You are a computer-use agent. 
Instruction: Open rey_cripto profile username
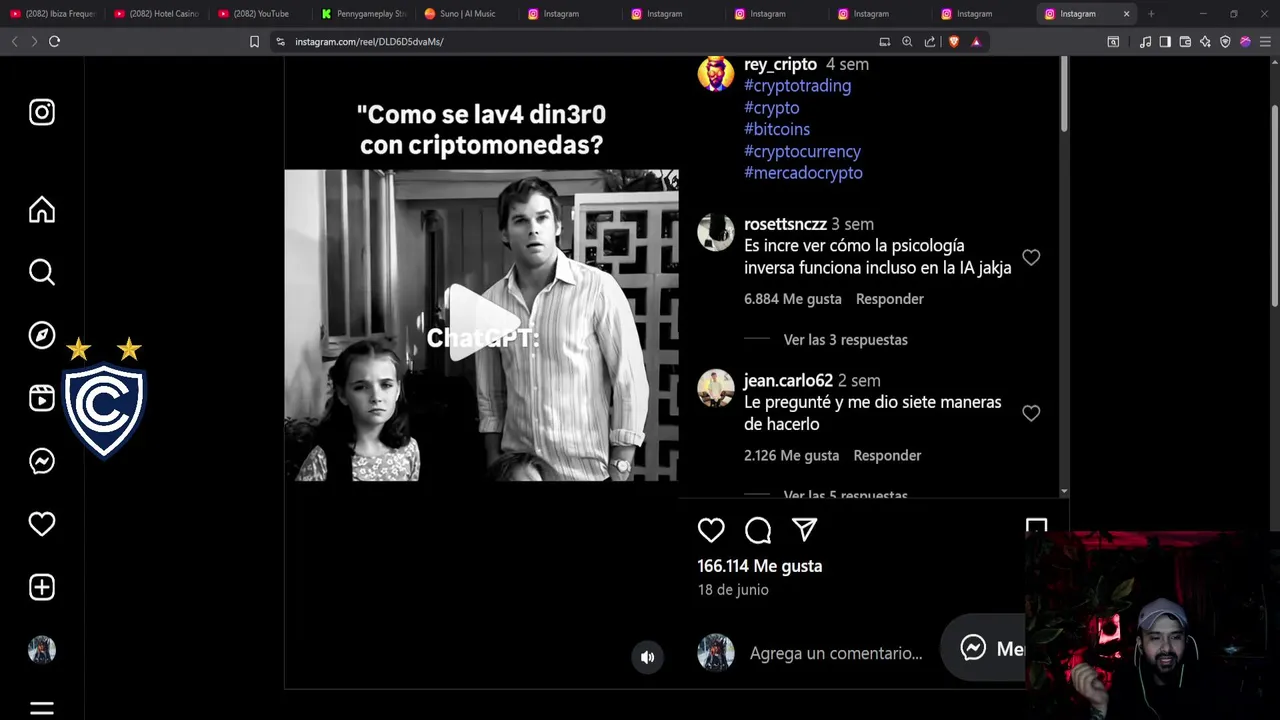(x=780, y=64)
